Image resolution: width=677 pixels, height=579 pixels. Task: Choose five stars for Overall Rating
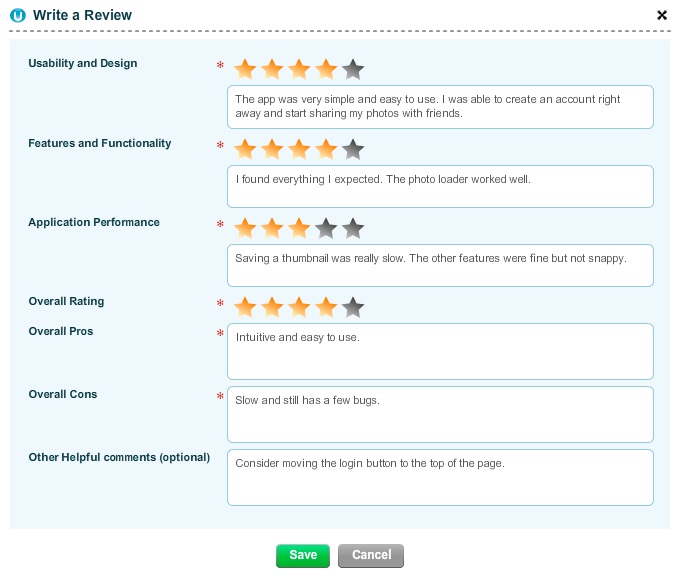pos(353,307)
